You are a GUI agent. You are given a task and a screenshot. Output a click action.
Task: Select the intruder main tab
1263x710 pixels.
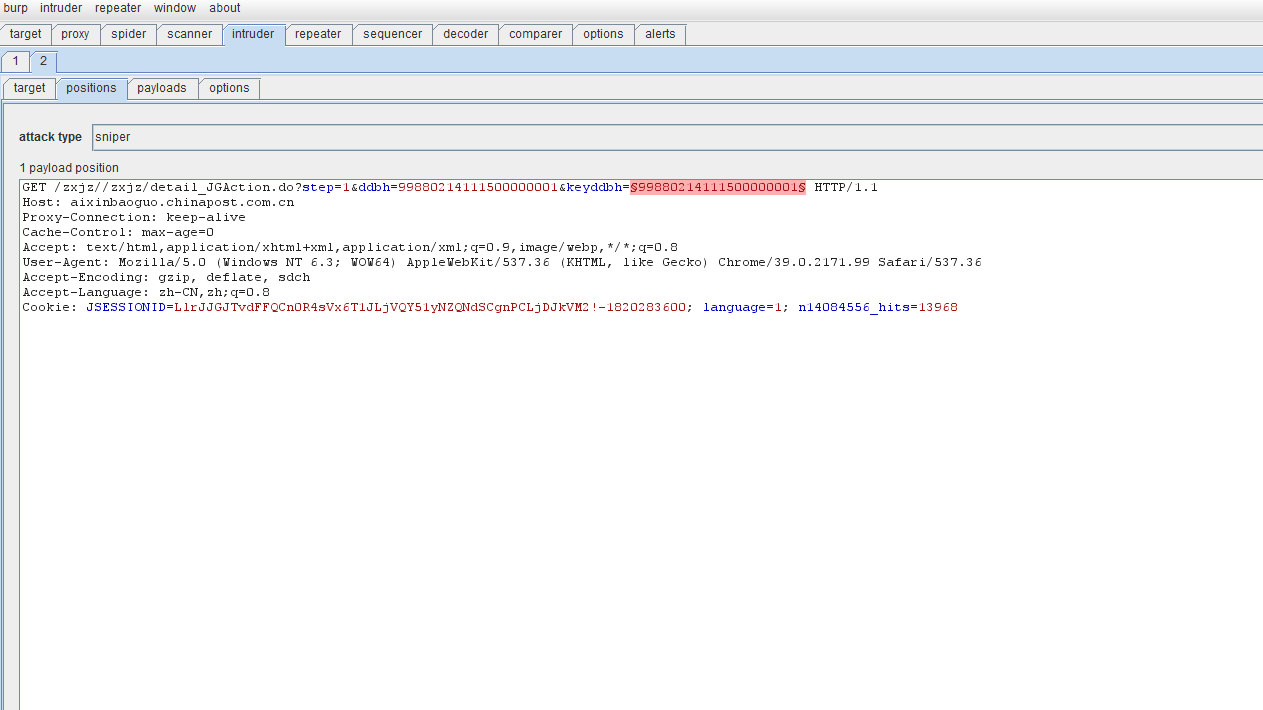[253, 34]
